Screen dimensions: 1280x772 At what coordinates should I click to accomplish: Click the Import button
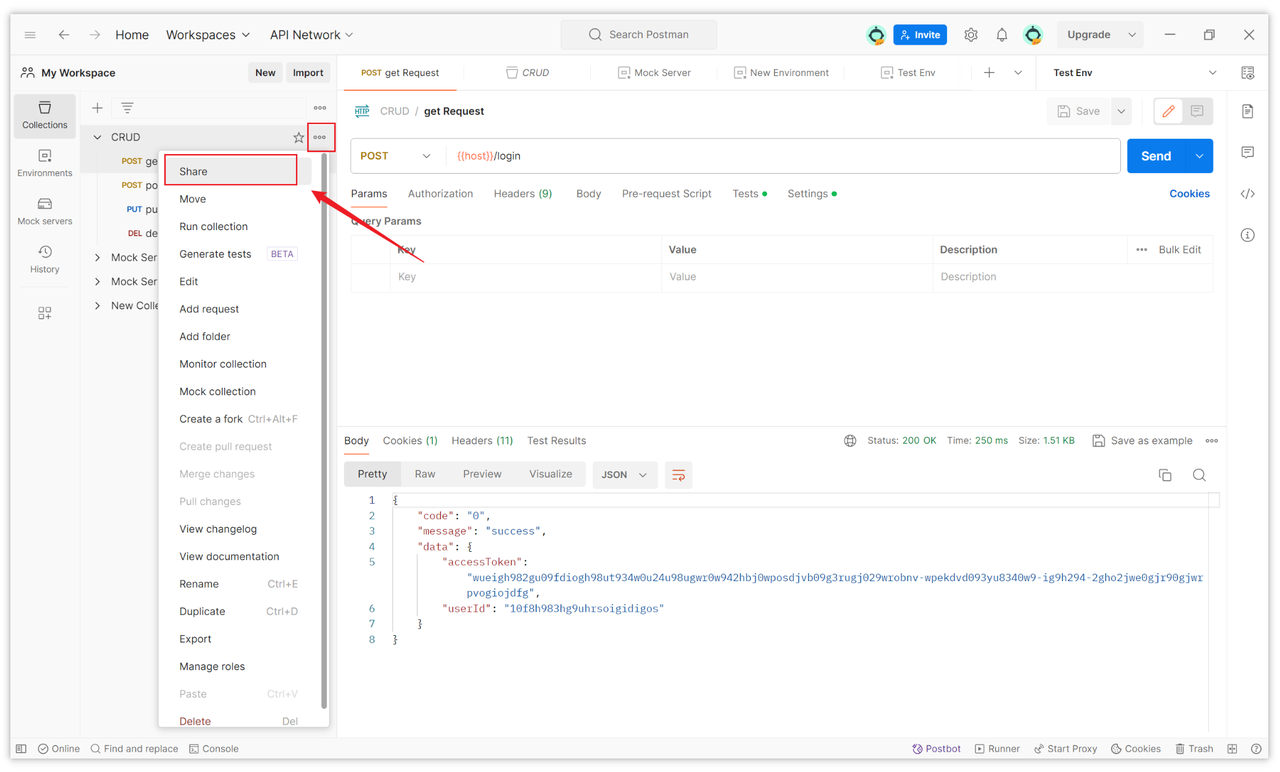click(x=308, y=73)
